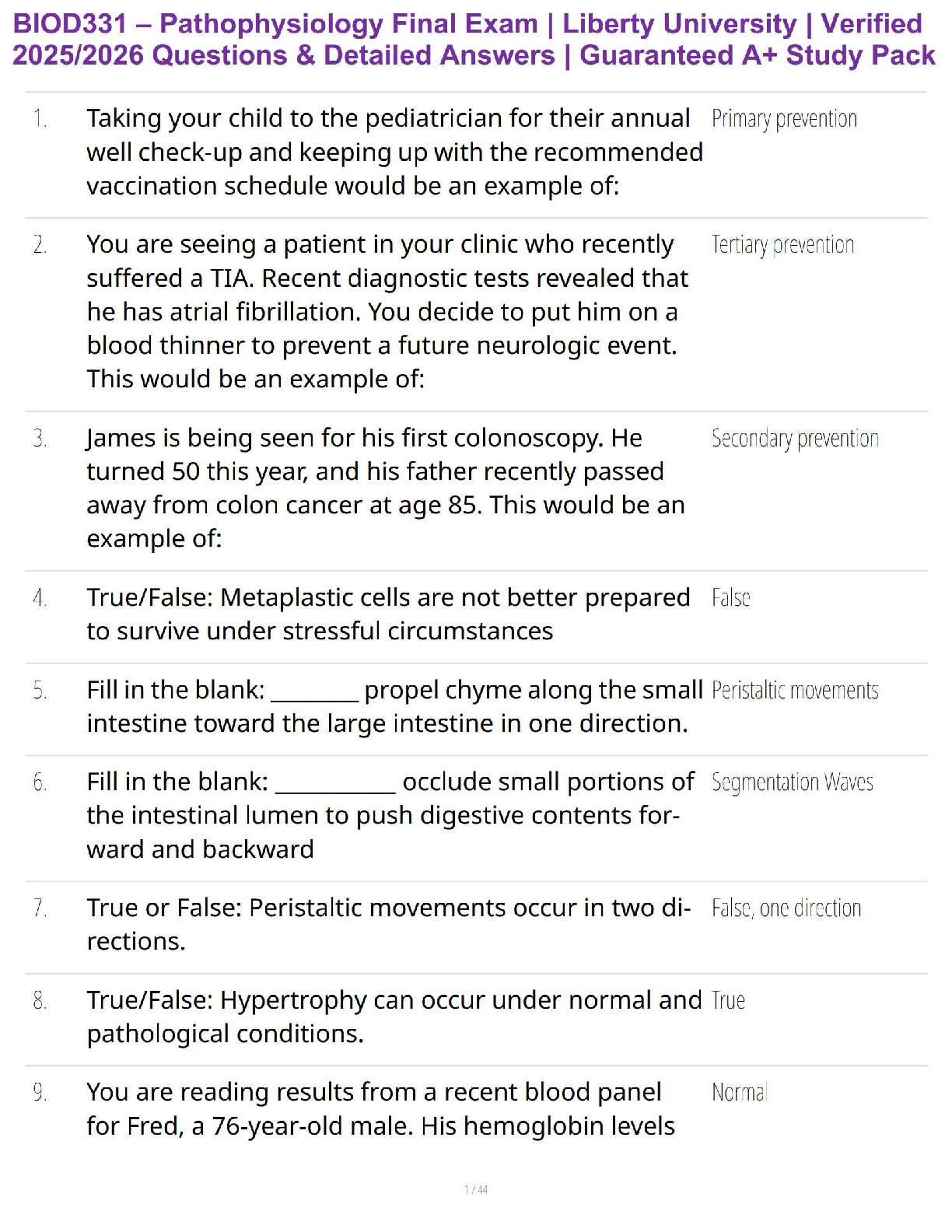Click the answer 'Normal' for question 9
The width and height of the screenshot is (952, 1232).
click(740, 1093)
